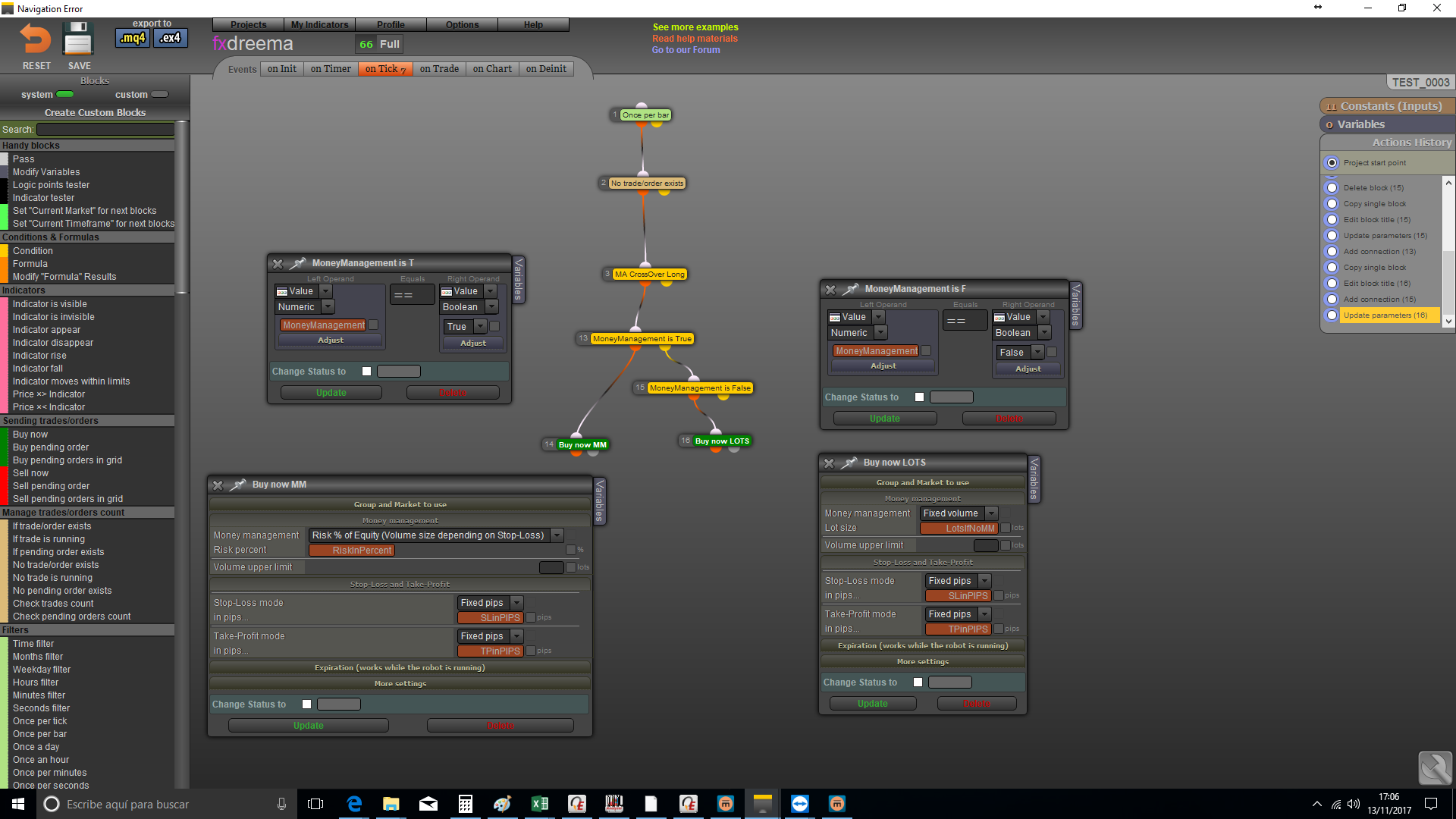Open My Indicators menu
This screenshot has width=1456, height=819.
[x=319, y=25]
